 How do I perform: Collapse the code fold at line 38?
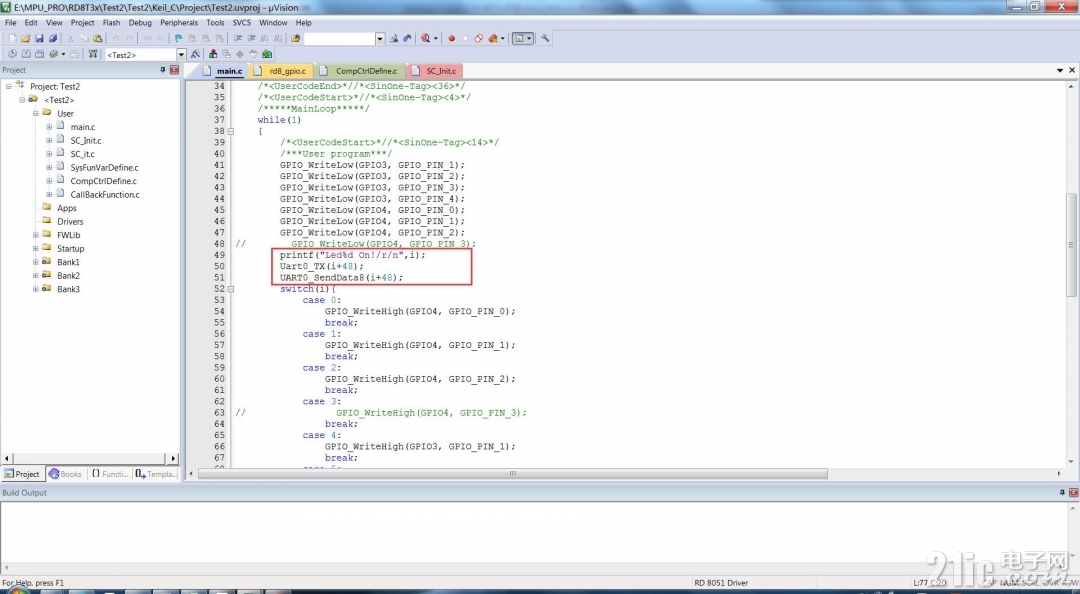[231, 131]
